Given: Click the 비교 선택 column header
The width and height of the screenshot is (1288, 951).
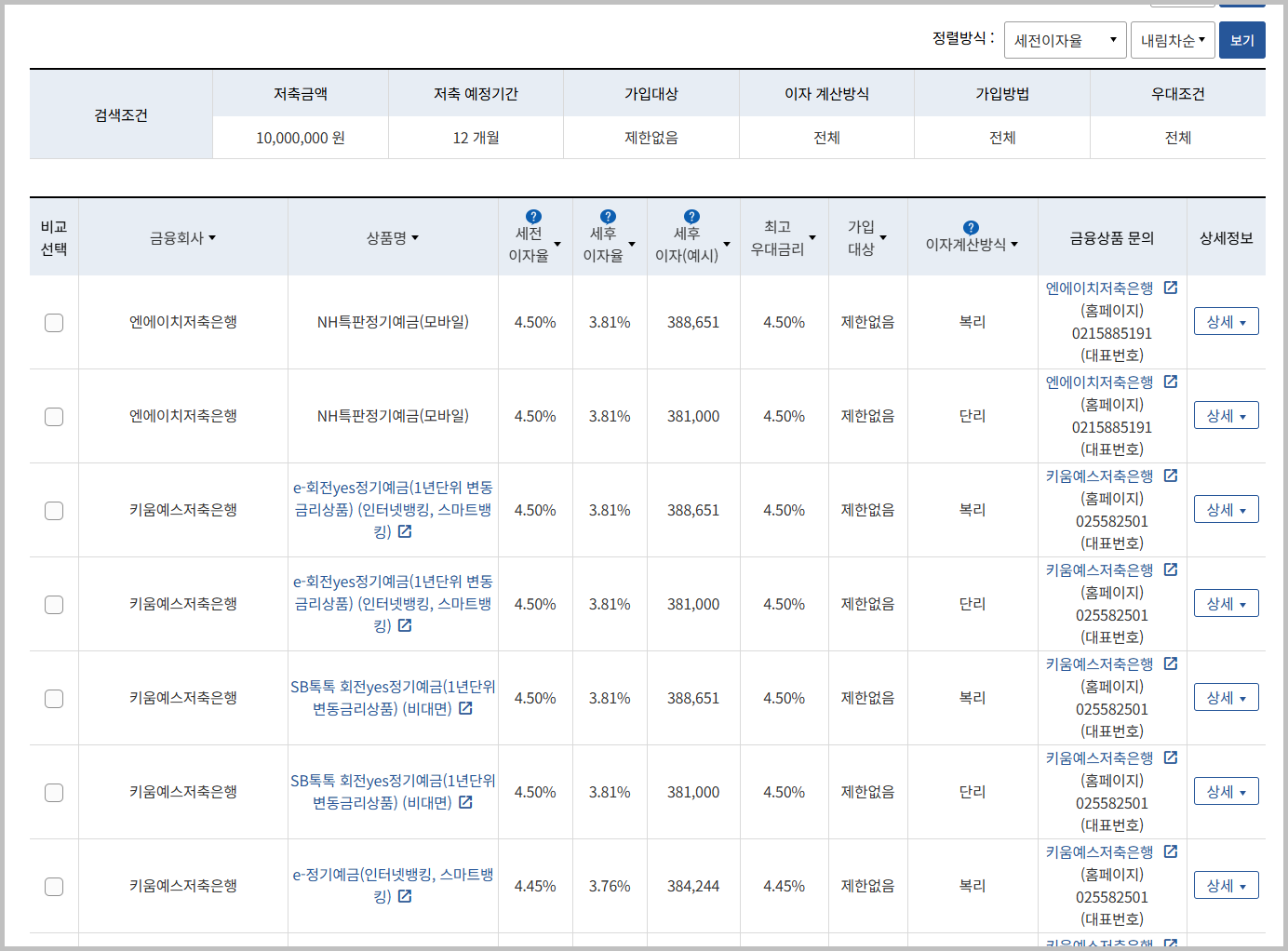Looking at the screenshot, I should point(54,238).
